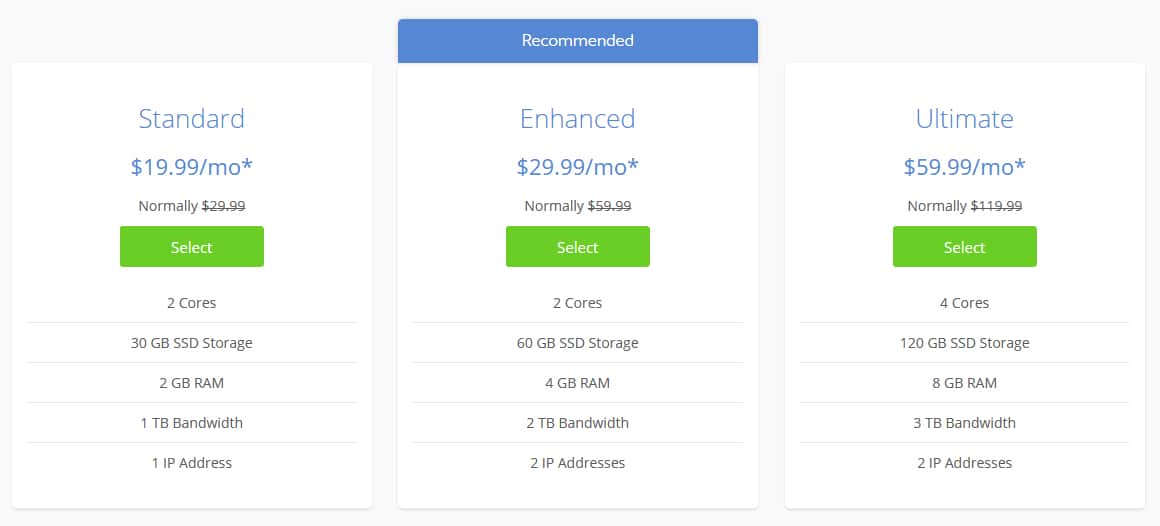Click the 2 TB Bandwidth row
The image size is (1160, 526).
tap(578, 423)
